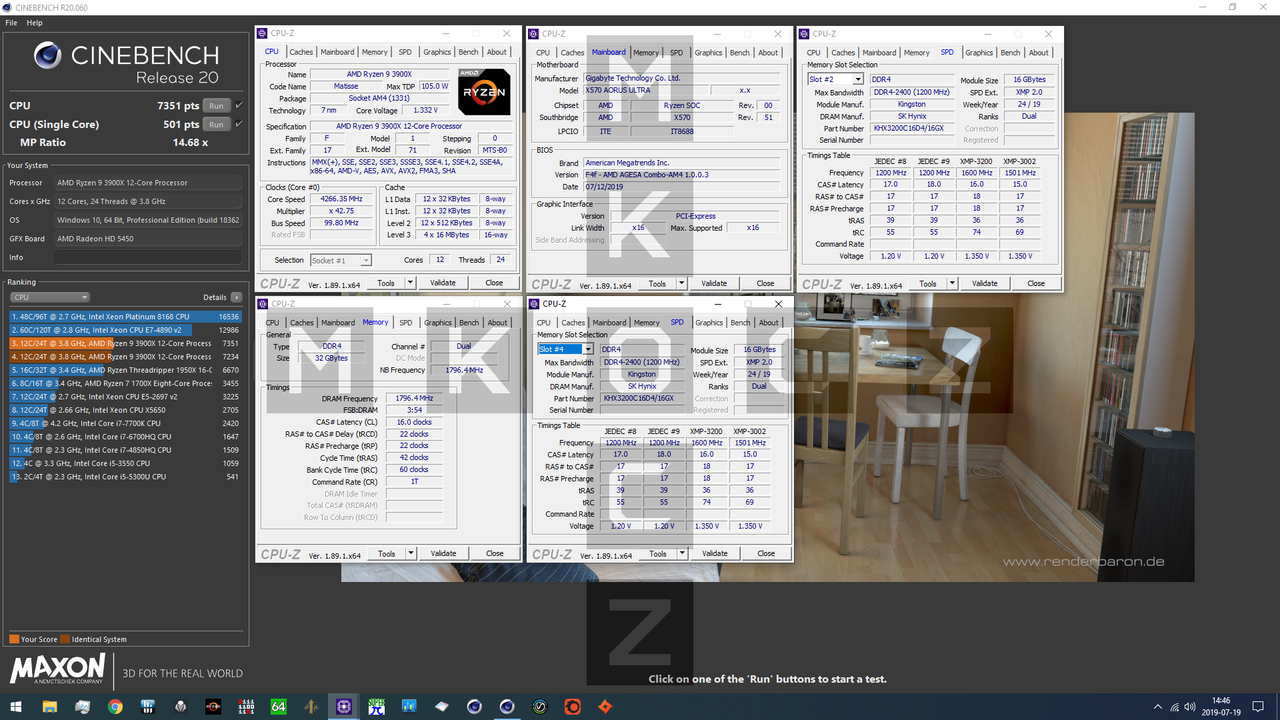This screenshot has height=720, width=1280.
Task: Click the AMD Ryzen logo in CPU-Z
Action: click(x=484, y=91)
